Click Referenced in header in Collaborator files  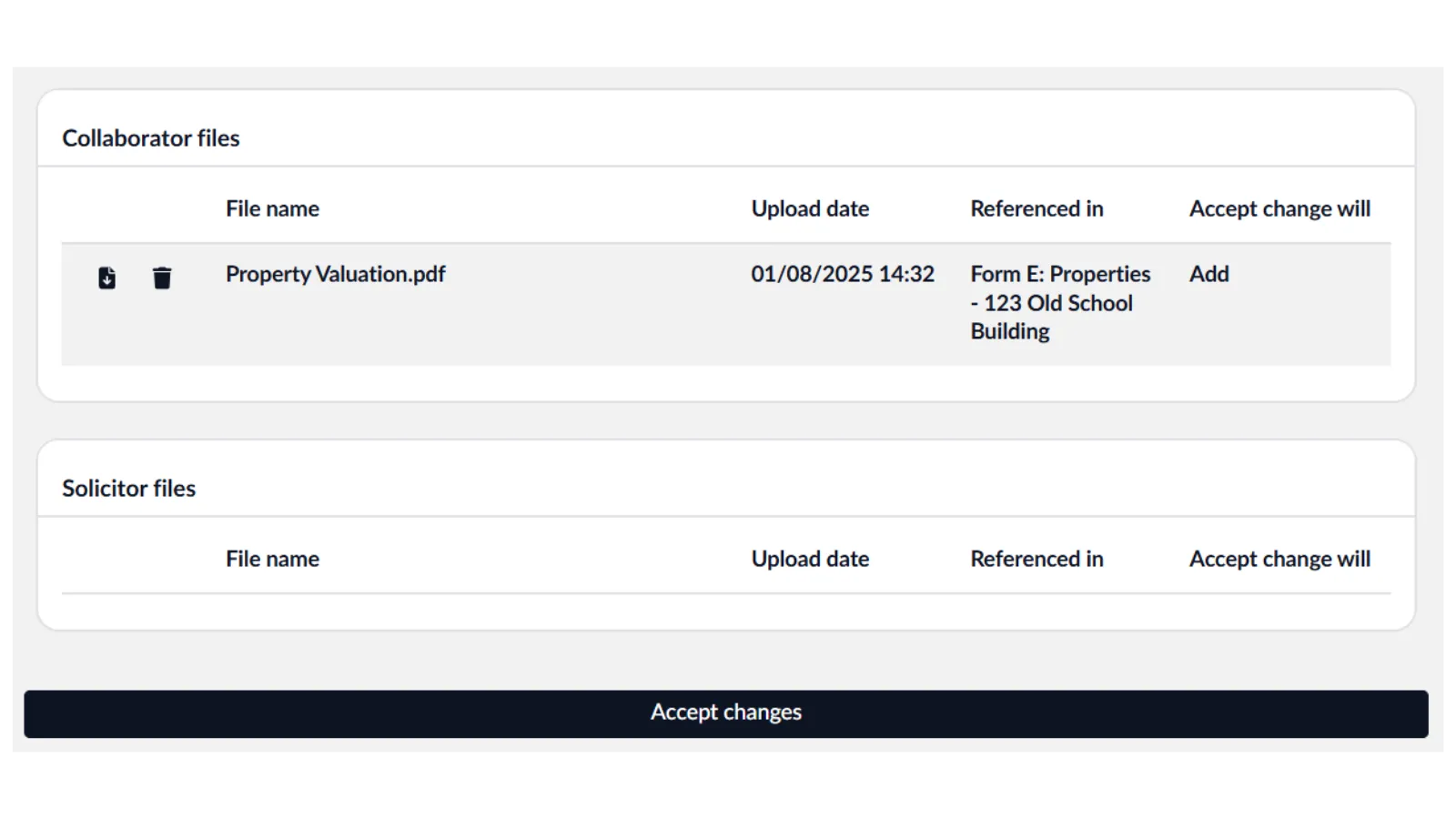coord(1036,208)
